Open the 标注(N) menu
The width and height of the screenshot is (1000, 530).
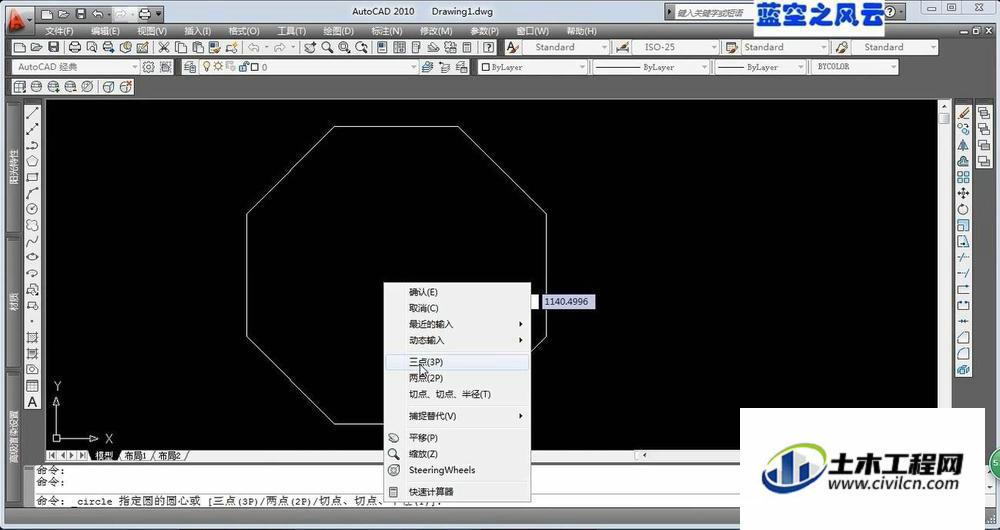[x=386, y=31]
